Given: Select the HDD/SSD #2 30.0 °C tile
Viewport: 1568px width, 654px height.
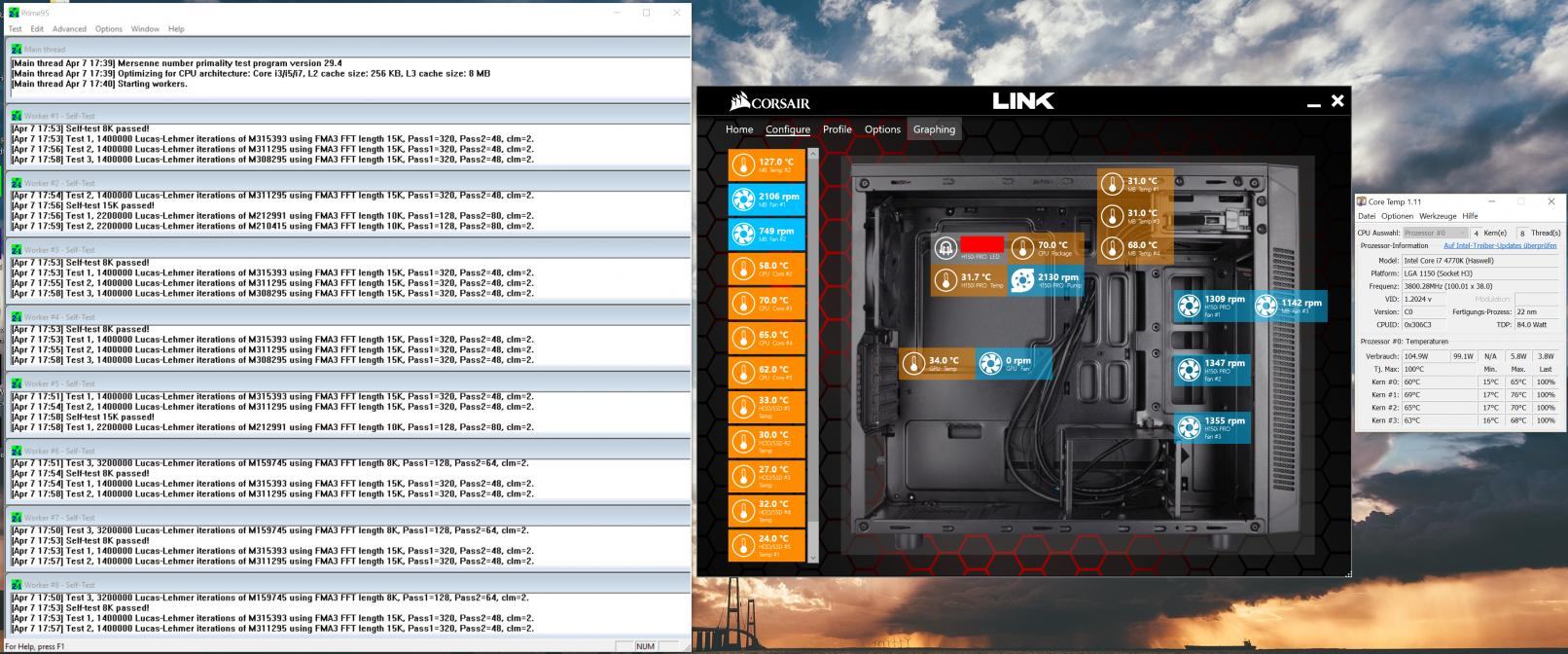Looking at the screenshot, I should pos(766,442).
